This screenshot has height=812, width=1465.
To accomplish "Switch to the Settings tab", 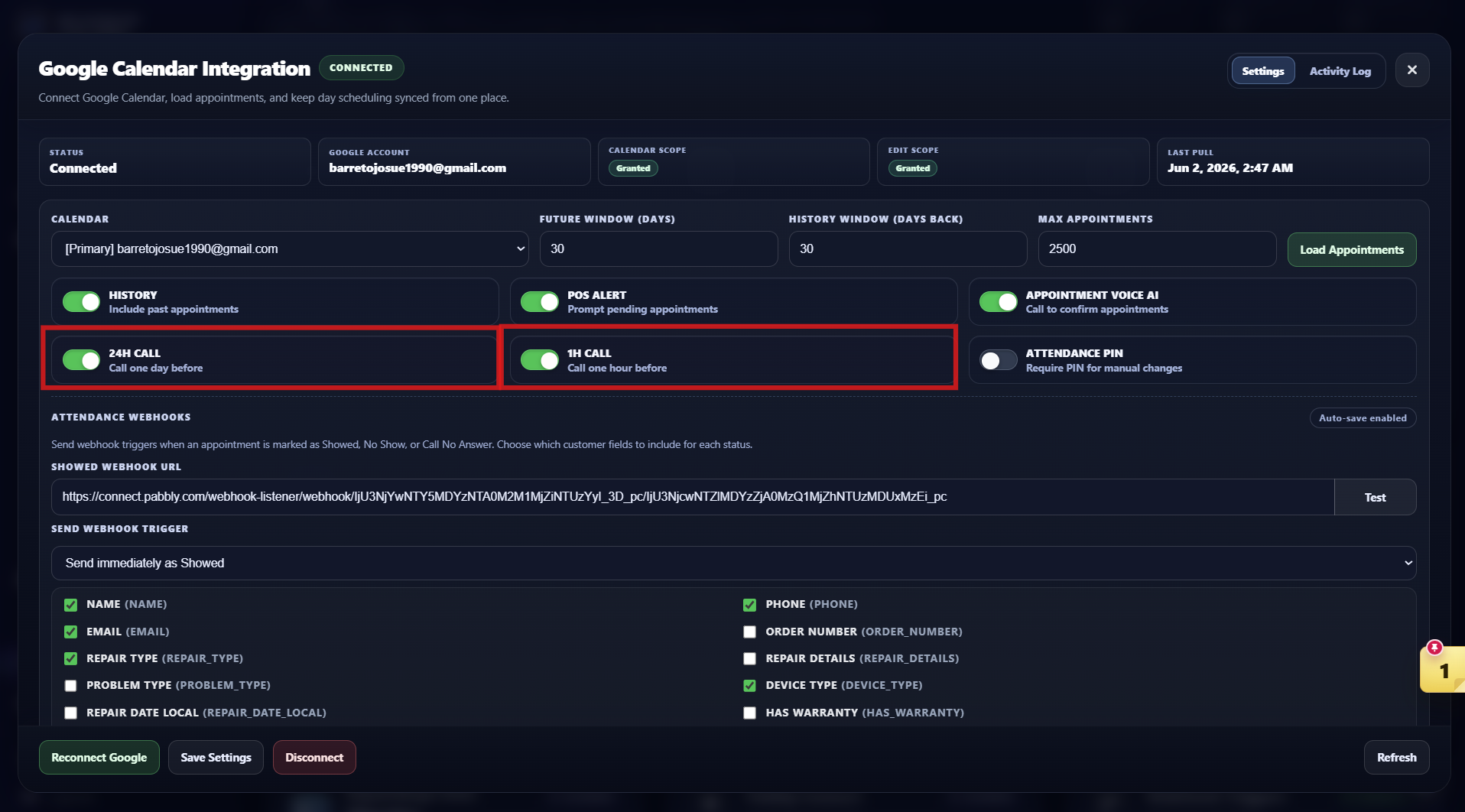I will [1262, 71].
